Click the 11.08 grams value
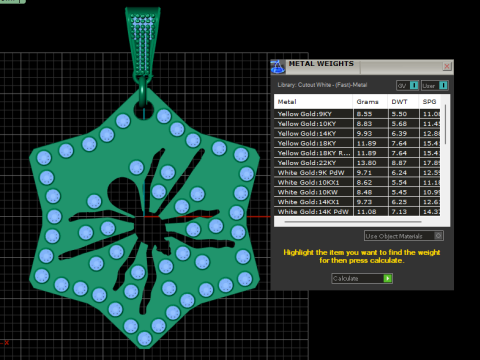The image size is (480, 360). point(366,212)
